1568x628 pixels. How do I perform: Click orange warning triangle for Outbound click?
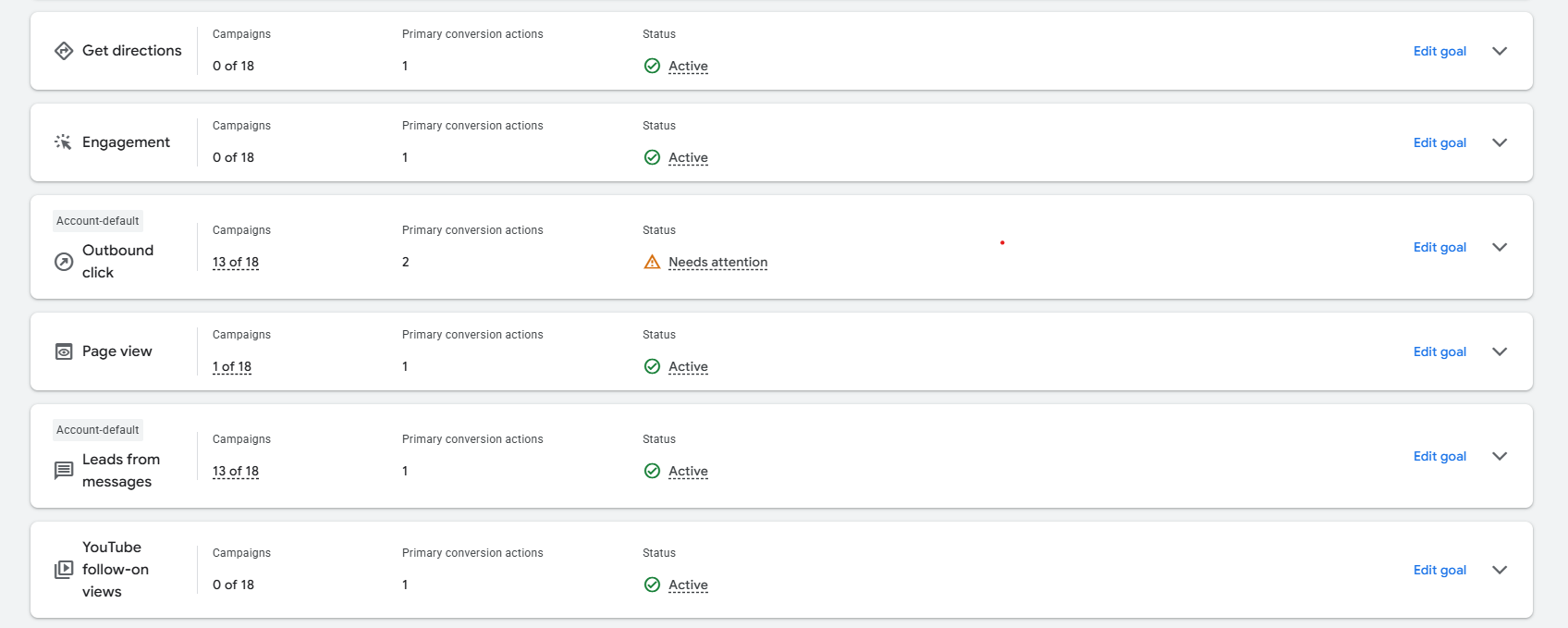652,262
